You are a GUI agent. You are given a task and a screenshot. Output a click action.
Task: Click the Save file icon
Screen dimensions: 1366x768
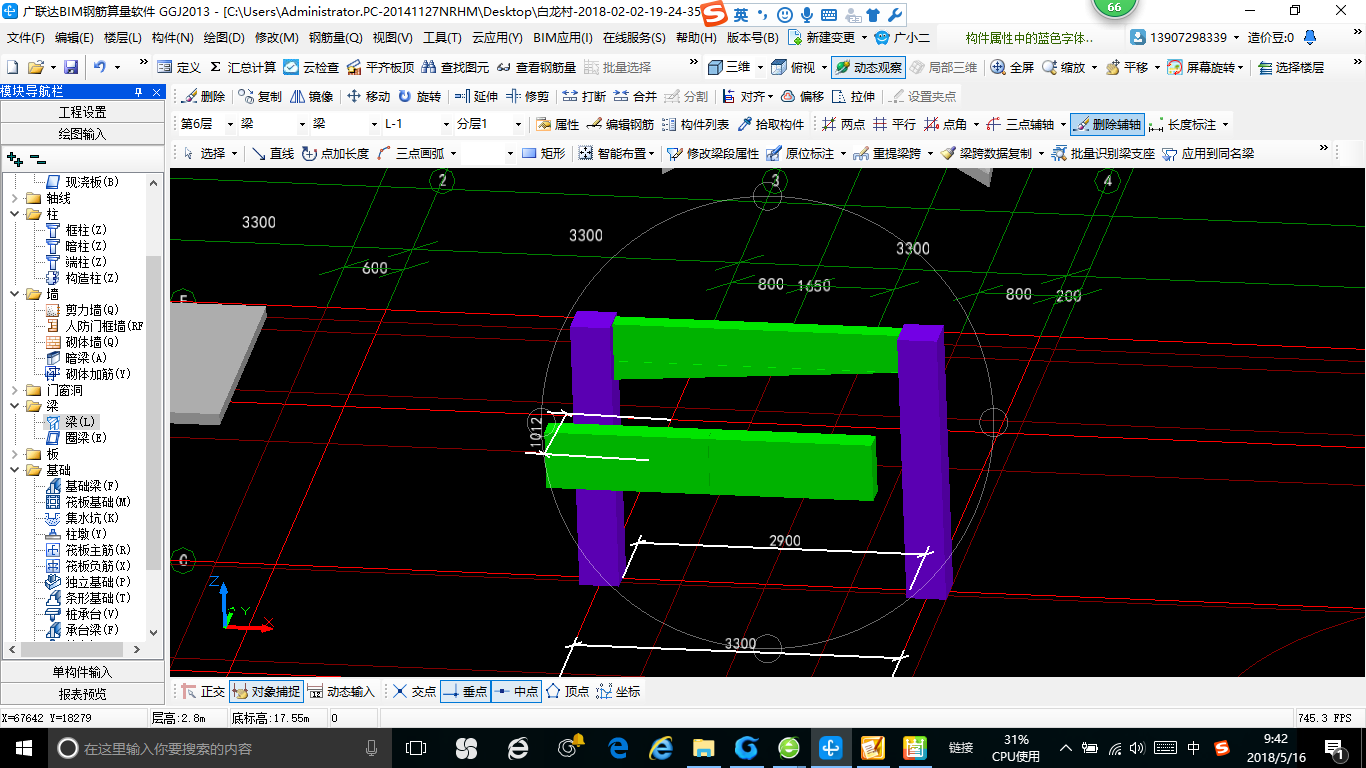tap(71, 67)
